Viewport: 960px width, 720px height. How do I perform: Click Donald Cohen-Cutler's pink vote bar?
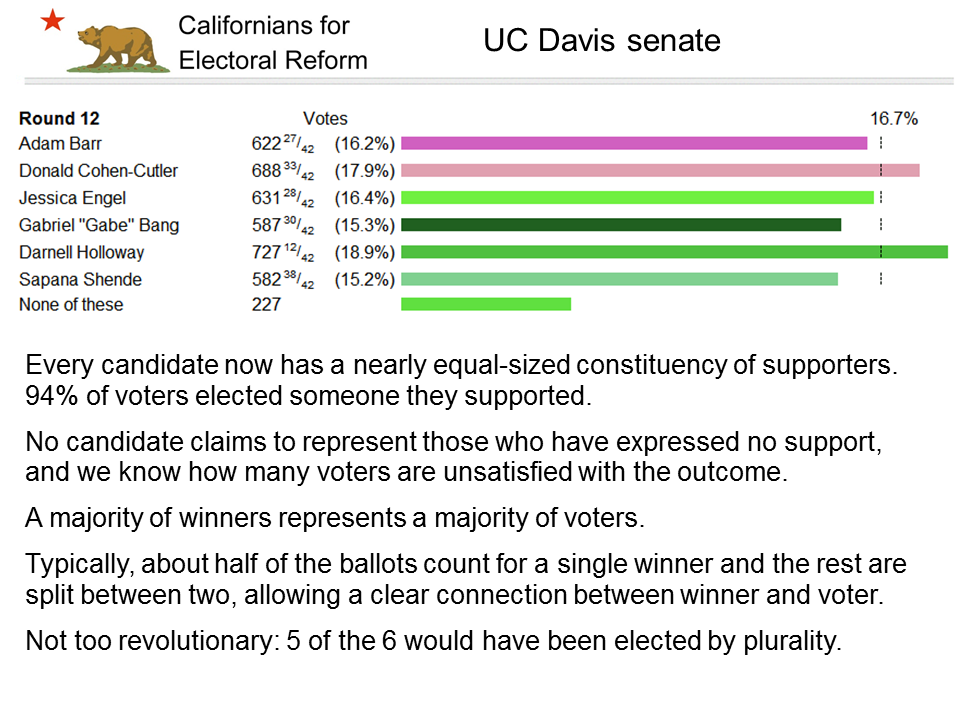tap(660, 170)
